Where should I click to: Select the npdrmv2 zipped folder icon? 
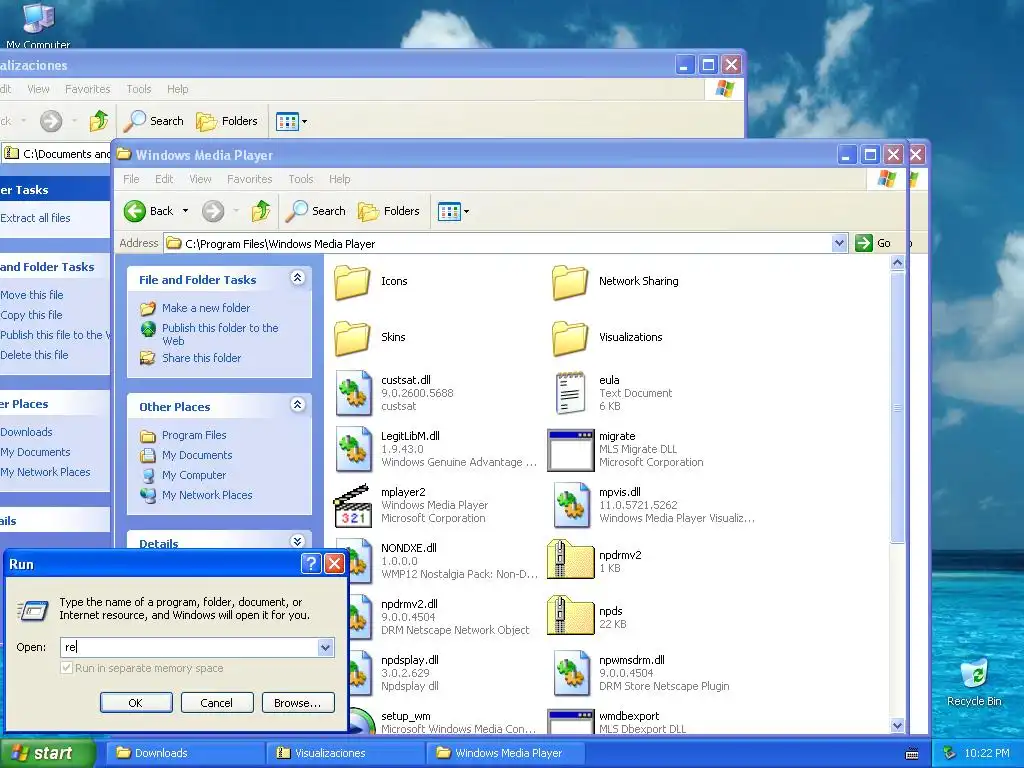570,560
